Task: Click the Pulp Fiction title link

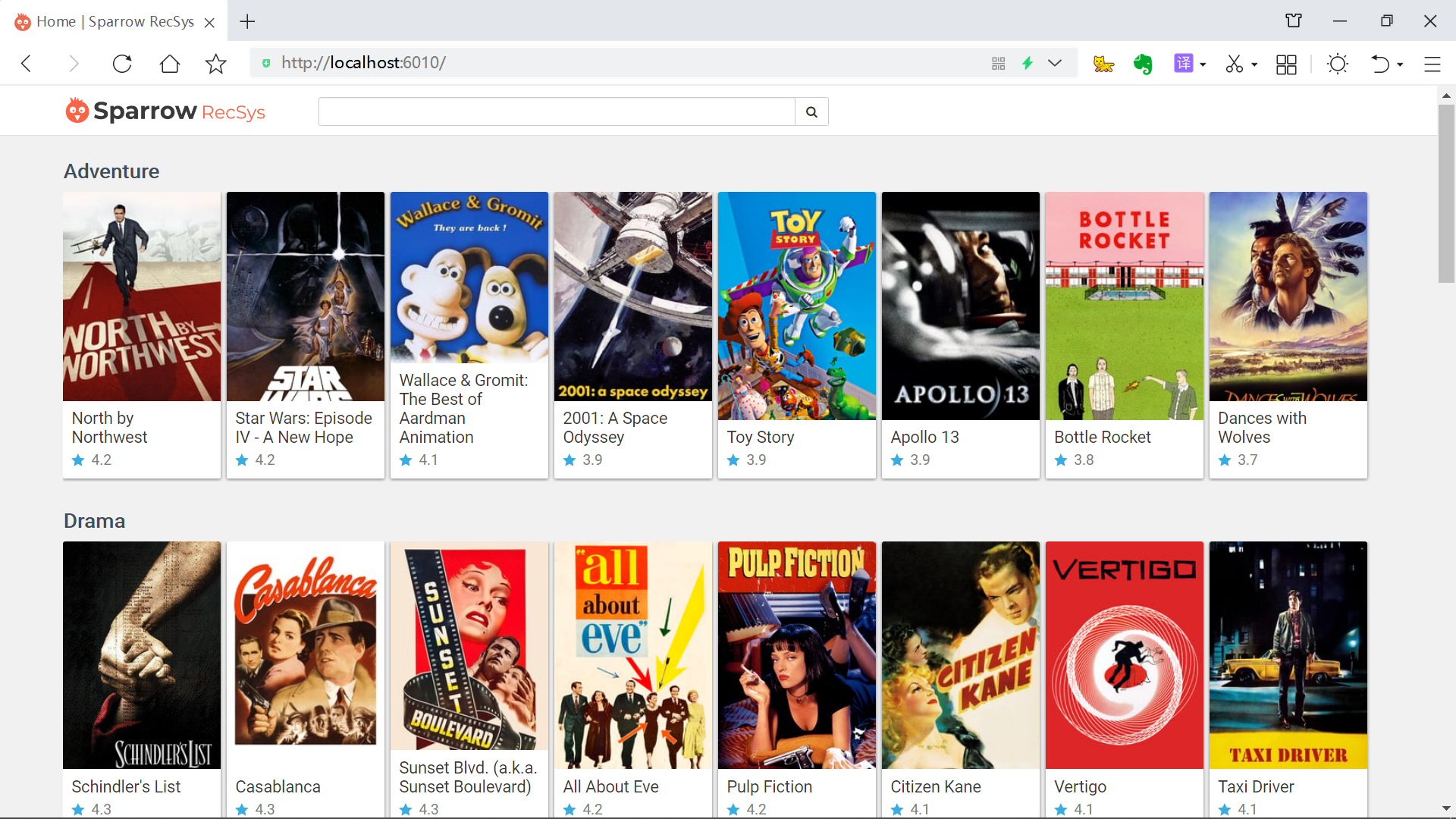Action: coord(770,787)
